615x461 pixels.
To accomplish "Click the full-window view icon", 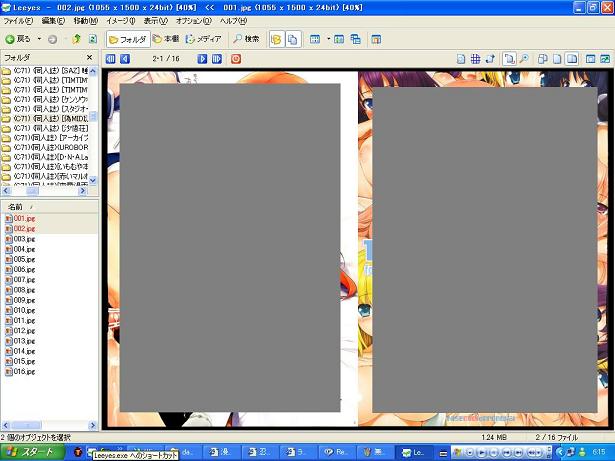I will (x=590, y=59).
